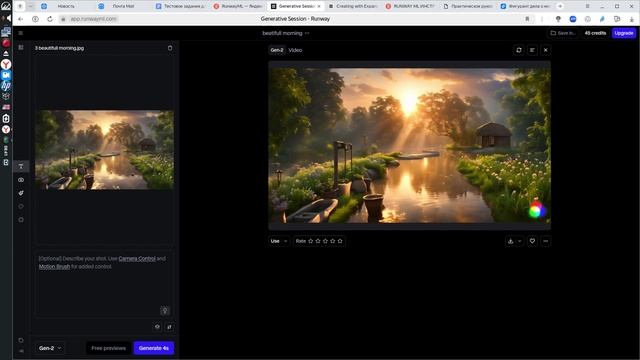Show generation details icon above the result
Viewport: 640px width, 360px height.
(532, 50)
